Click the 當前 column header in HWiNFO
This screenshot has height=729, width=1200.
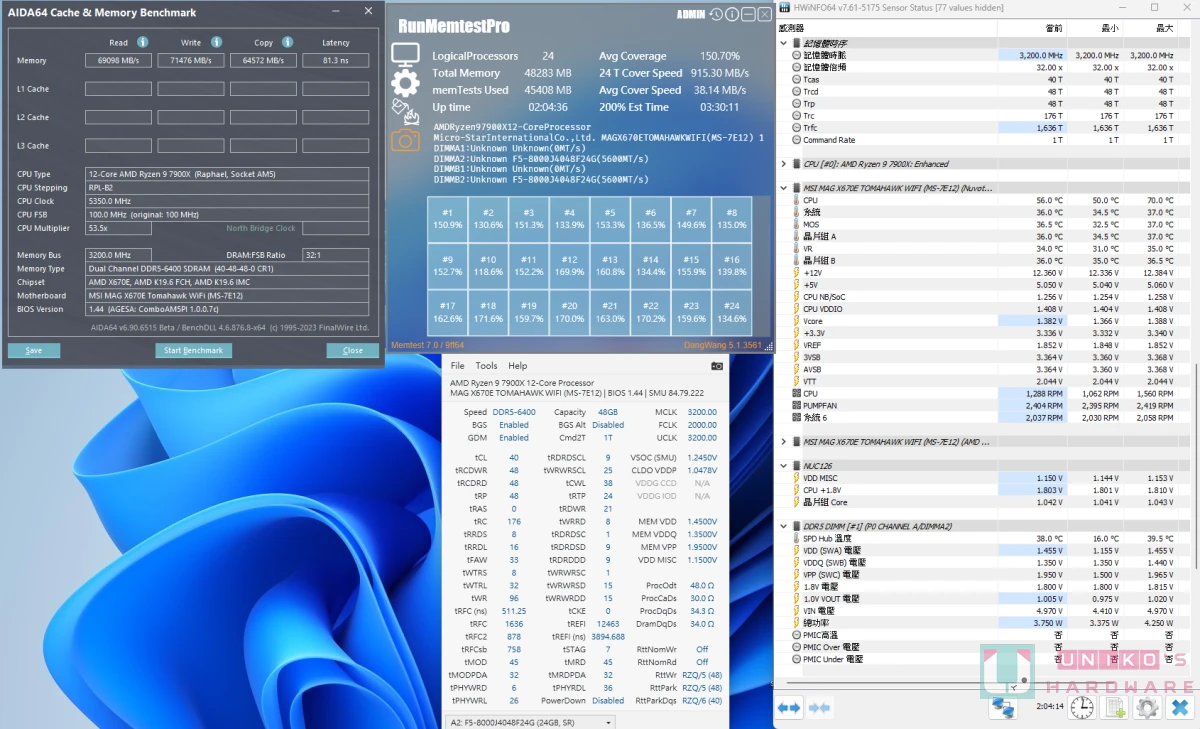click(1034, 29)
